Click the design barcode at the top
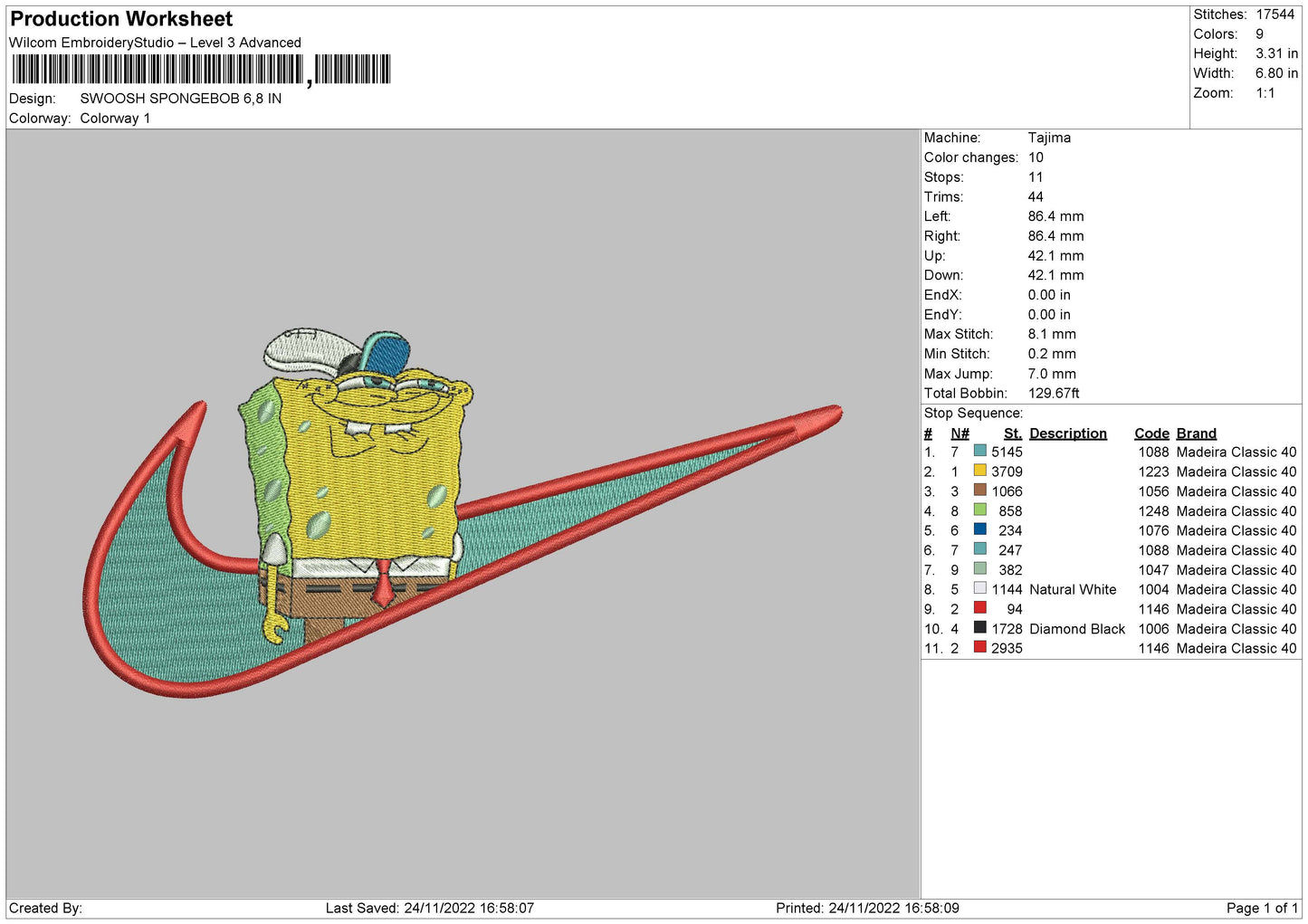Screen dimensions: 1308x924 pos(201,70)
